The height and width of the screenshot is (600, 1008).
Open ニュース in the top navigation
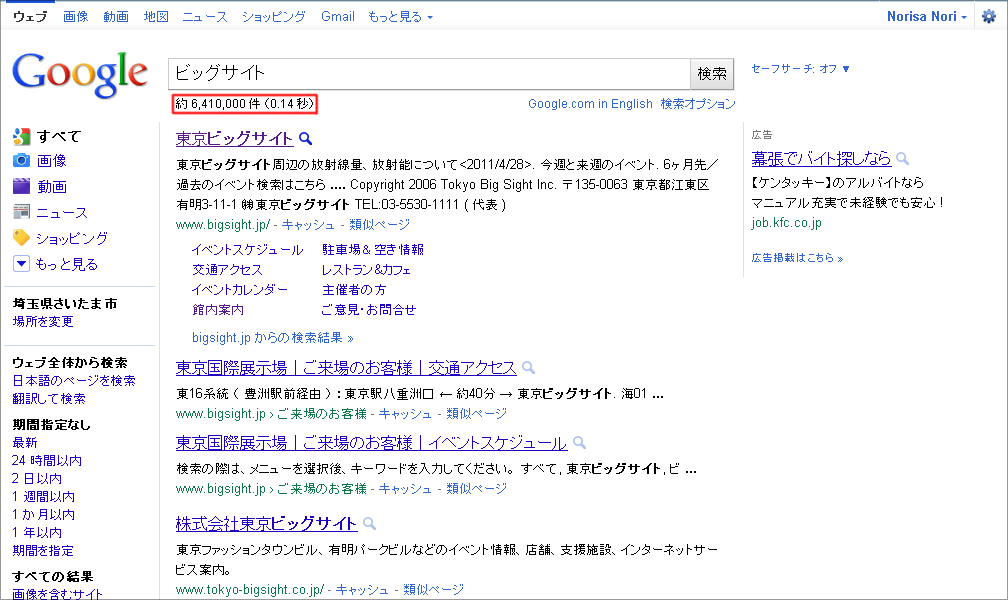click(204, 17)
